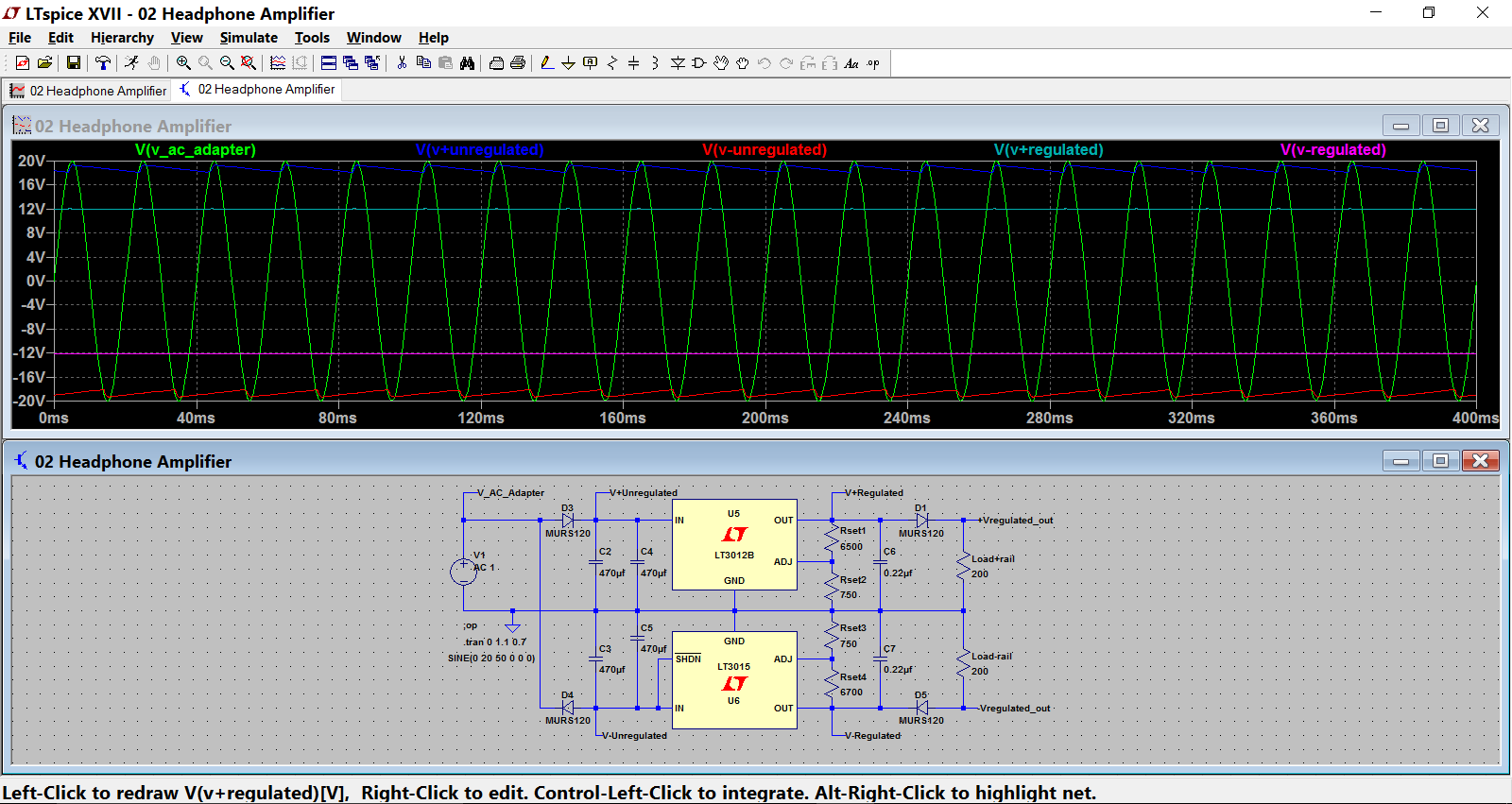Click the 20V vertical axis label
1512x804 pixels.
click(x=31, y=161)
